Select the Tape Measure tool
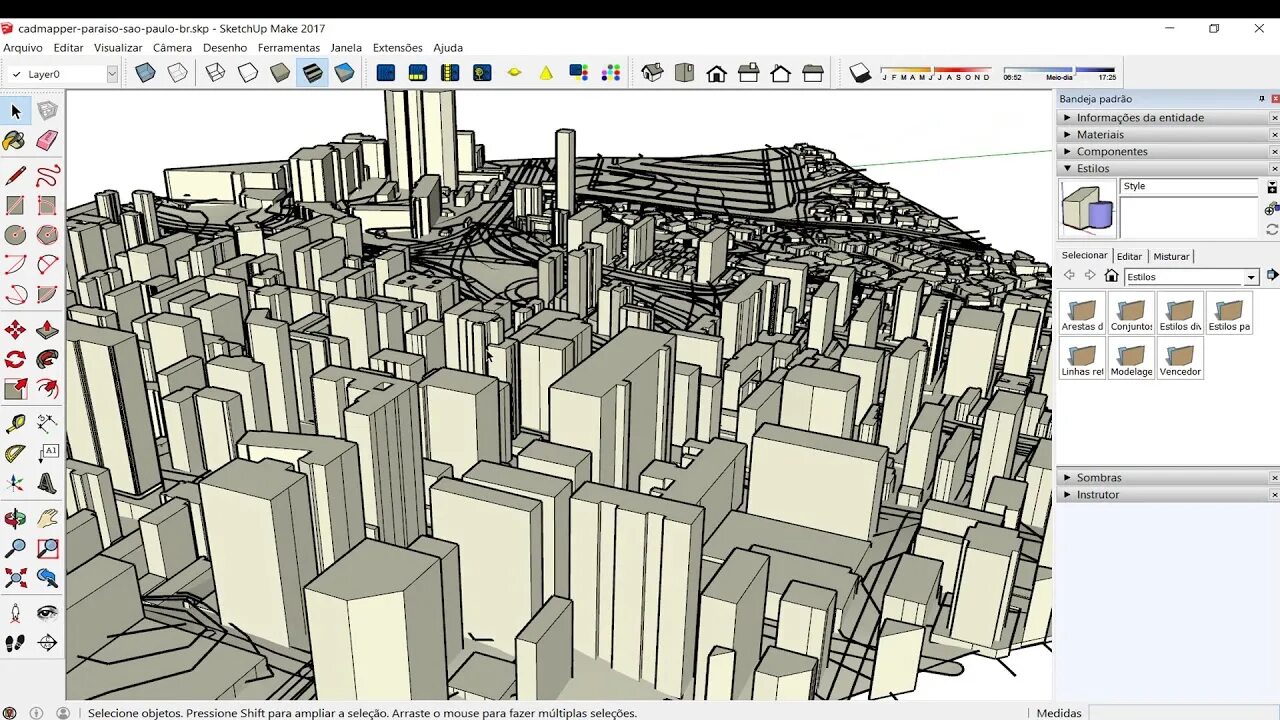 (x=15, y=423)
